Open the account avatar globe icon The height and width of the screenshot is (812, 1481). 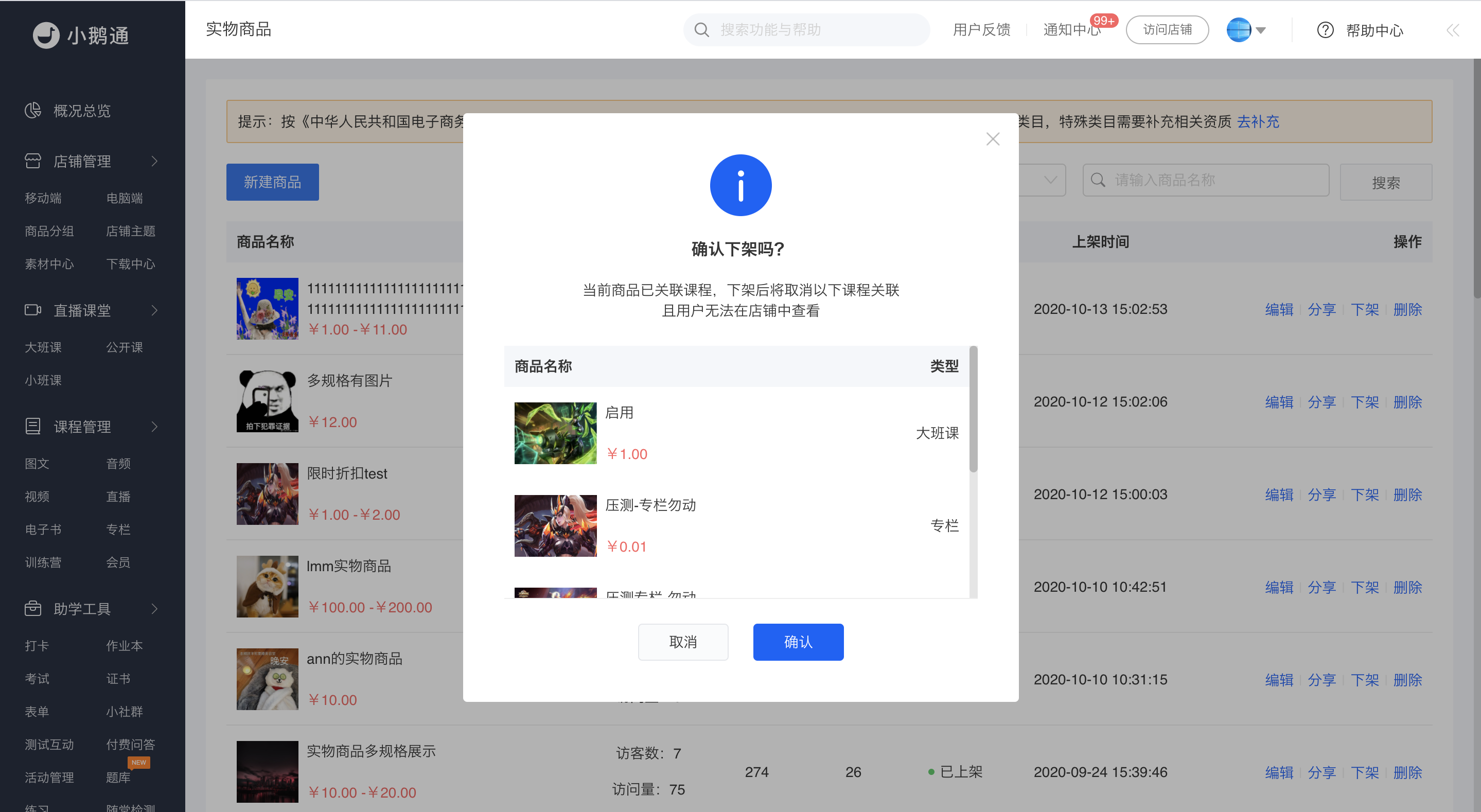1239,30
